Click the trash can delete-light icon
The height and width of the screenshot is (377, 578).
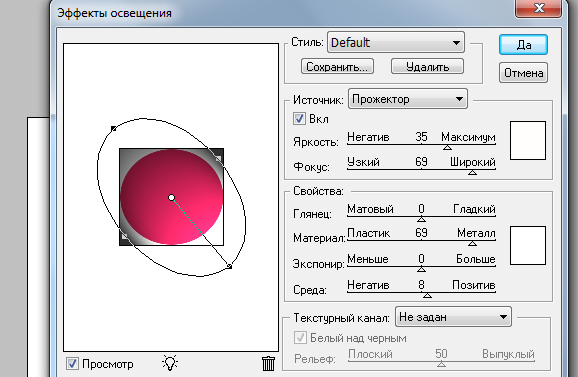[268, 363]
